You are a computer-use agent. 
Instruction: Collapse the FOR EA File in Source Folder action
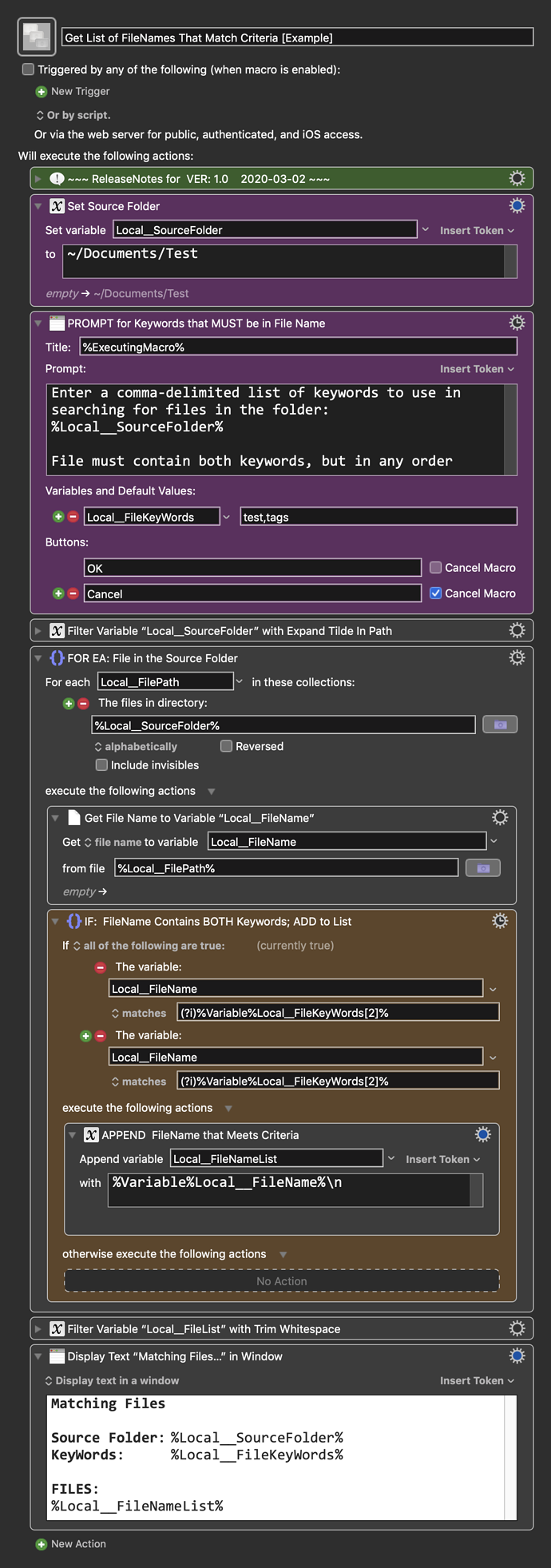pyautogui.click(x=38, y=658)
